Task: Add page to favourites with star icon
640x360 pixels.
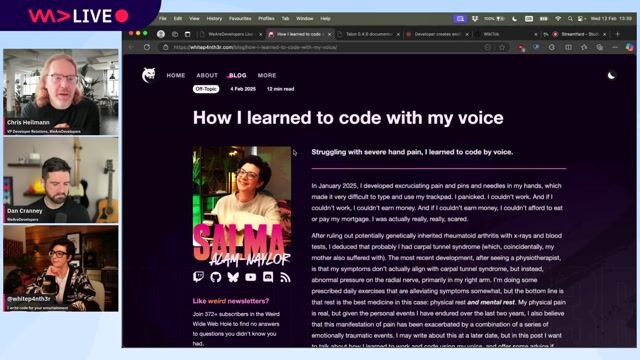Action: click(x=502, y=47)
